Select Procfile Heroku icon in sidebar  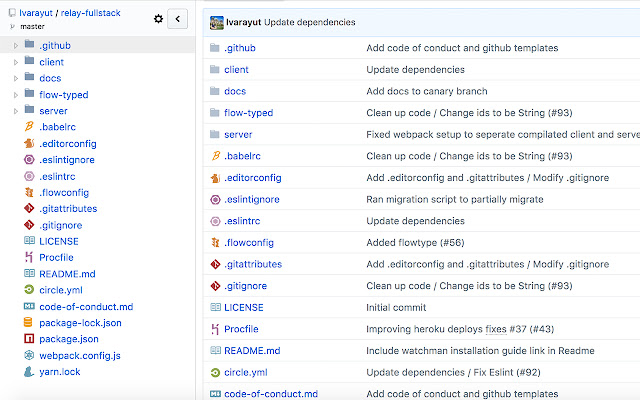pos(29,257)
